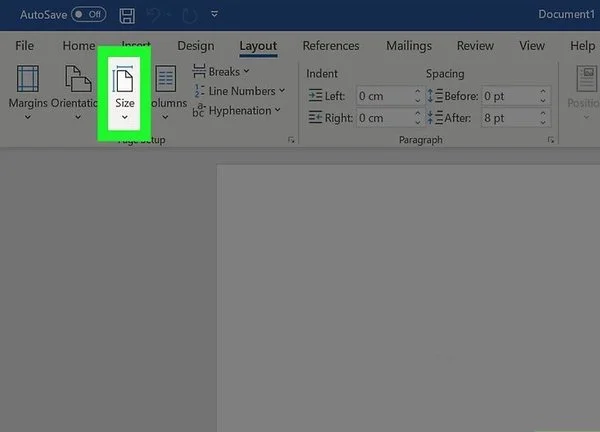Open the File tab
This screenshot has height=432, width=600.
click(24, 46)
